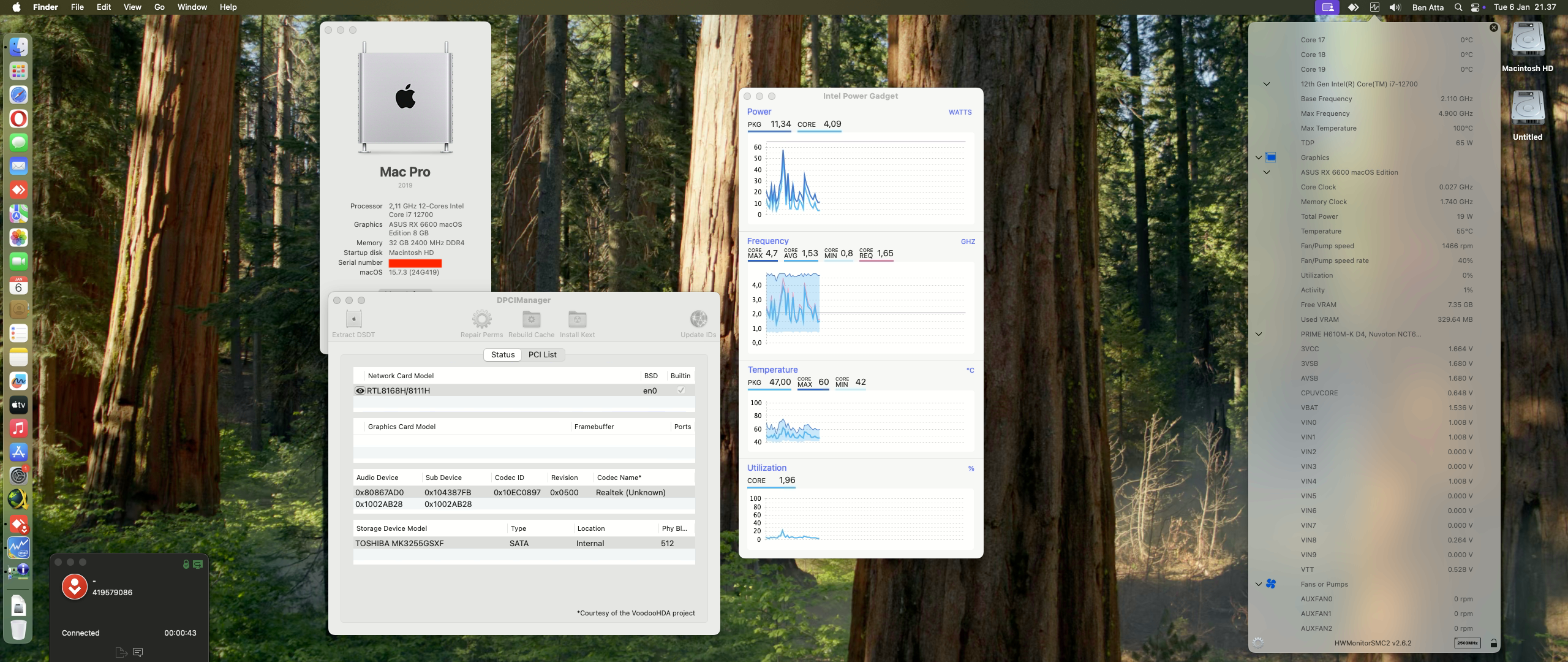Viewport: 1568px width, 662px height.
Task: Open the chat icon in the AnyDesk window
Action: 138,653
